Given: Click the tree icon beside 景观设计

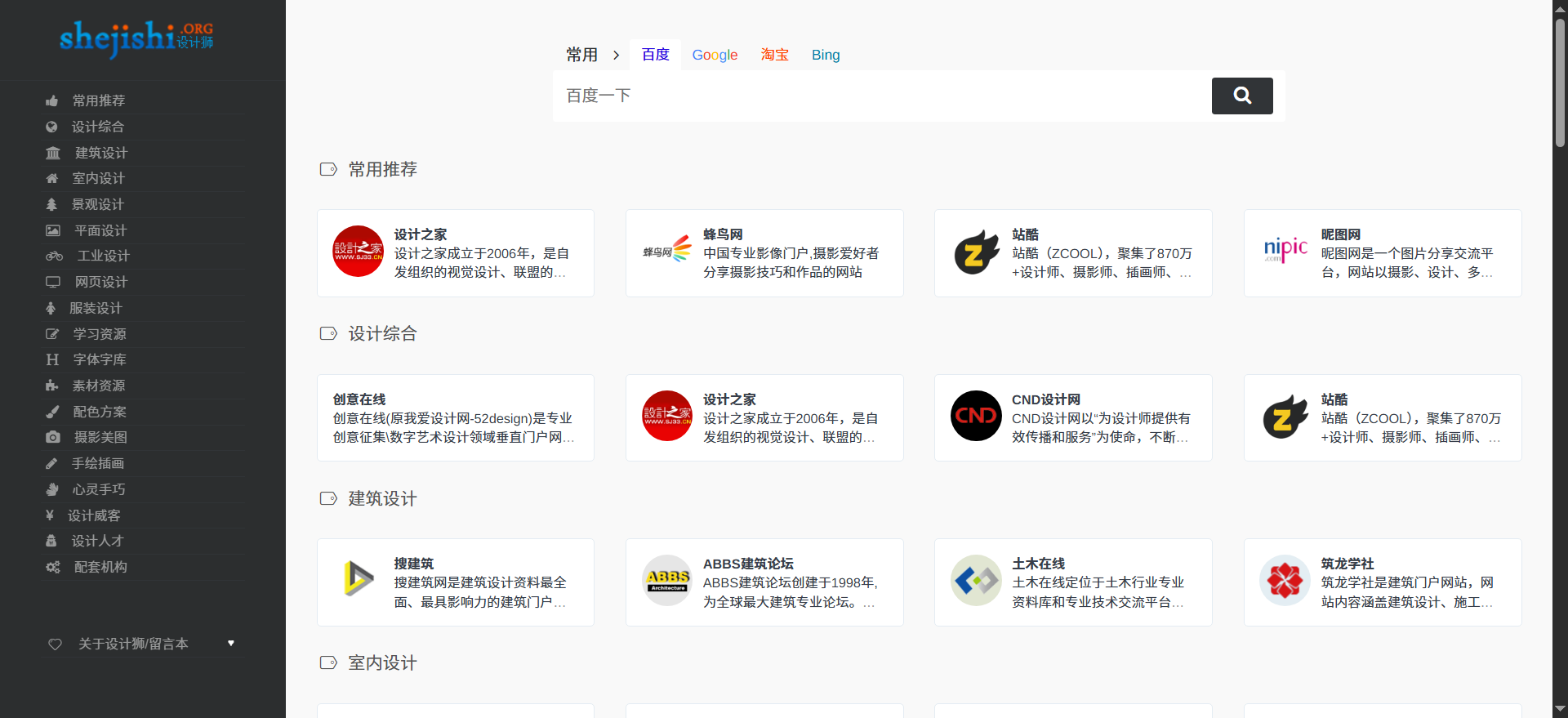Looking at the screenshot, I should (51, 204).
